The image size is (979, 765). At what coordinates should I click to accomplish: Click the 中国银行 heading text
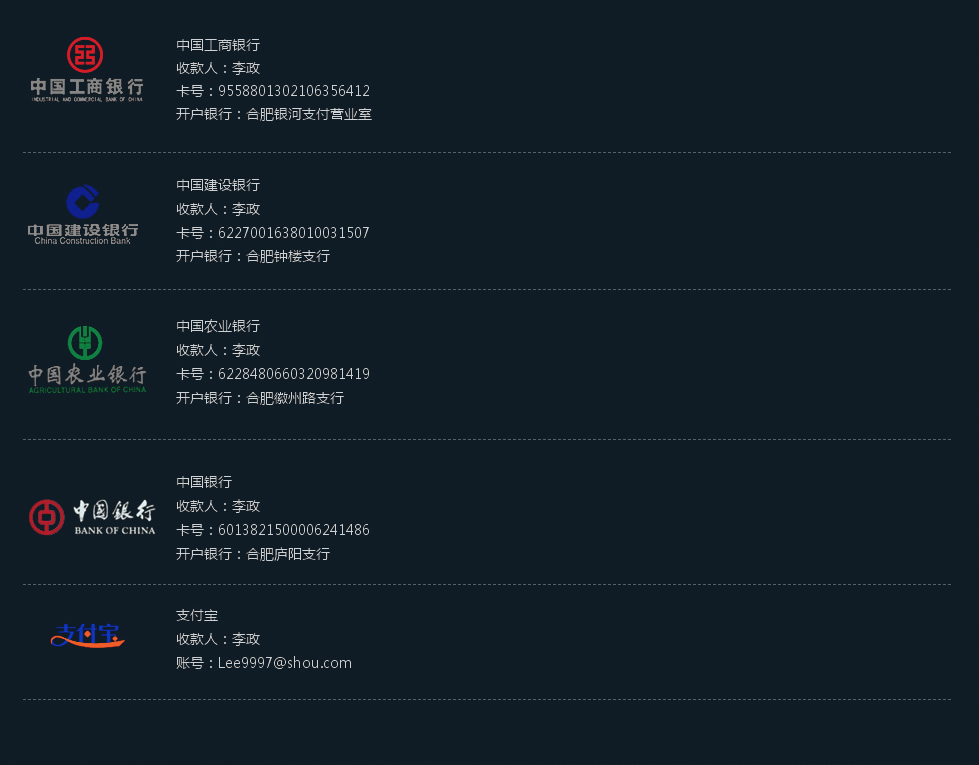click(x=204, y=482)
